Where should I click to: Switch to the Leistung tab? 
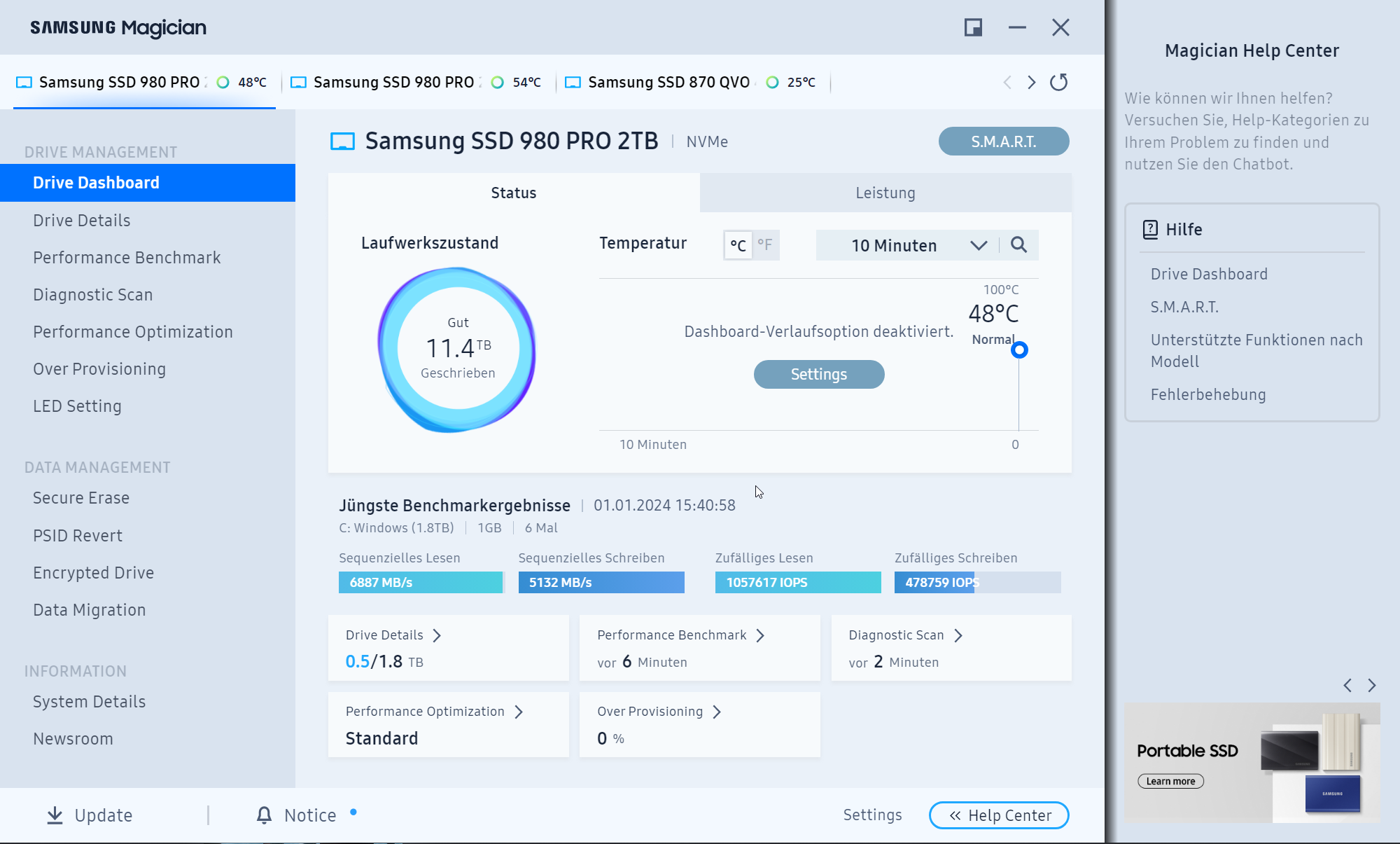(885, 193)
